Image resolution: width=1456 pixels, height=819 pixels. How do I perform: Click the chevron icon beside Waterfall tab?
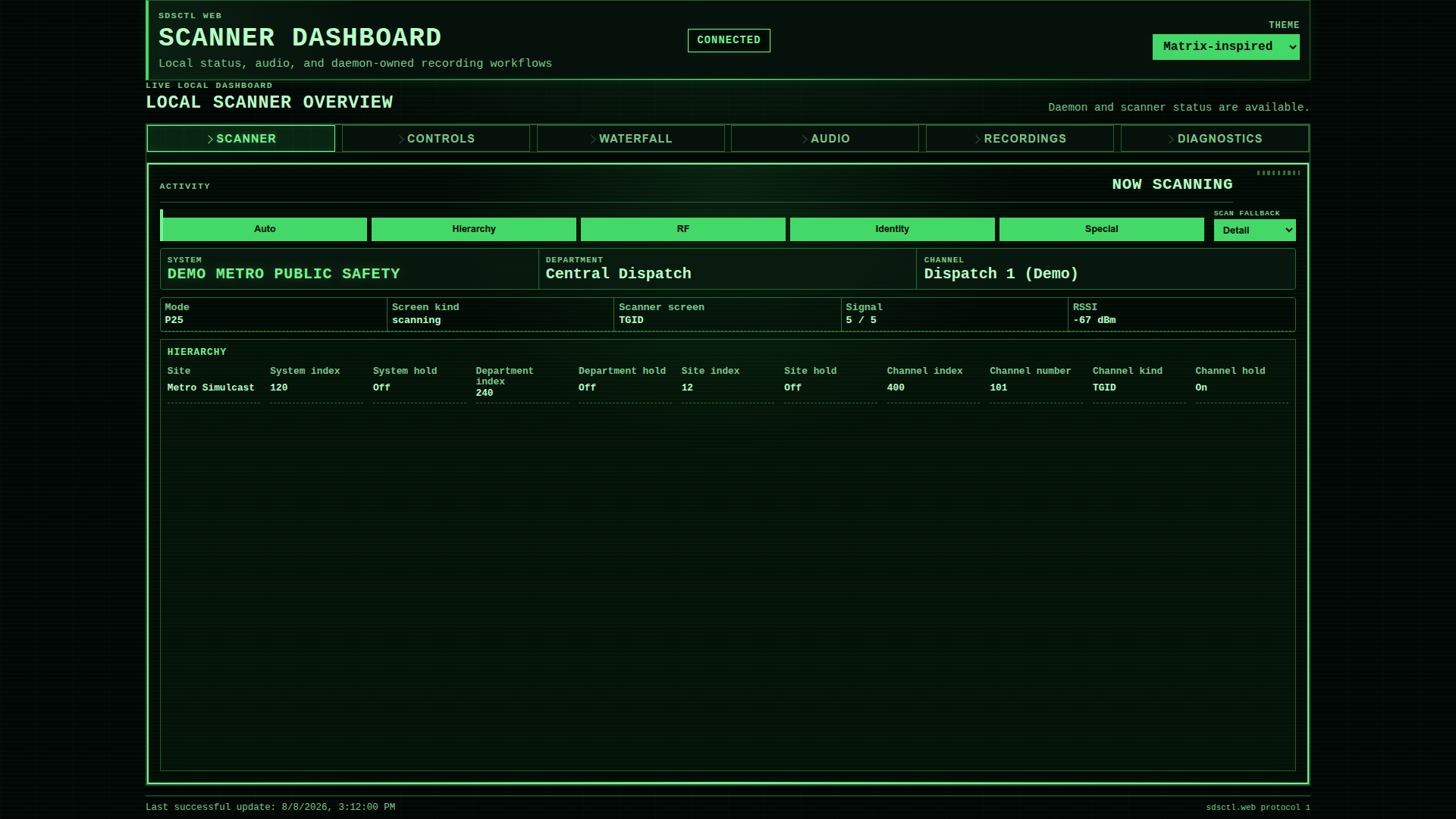(x=593, y=140)
